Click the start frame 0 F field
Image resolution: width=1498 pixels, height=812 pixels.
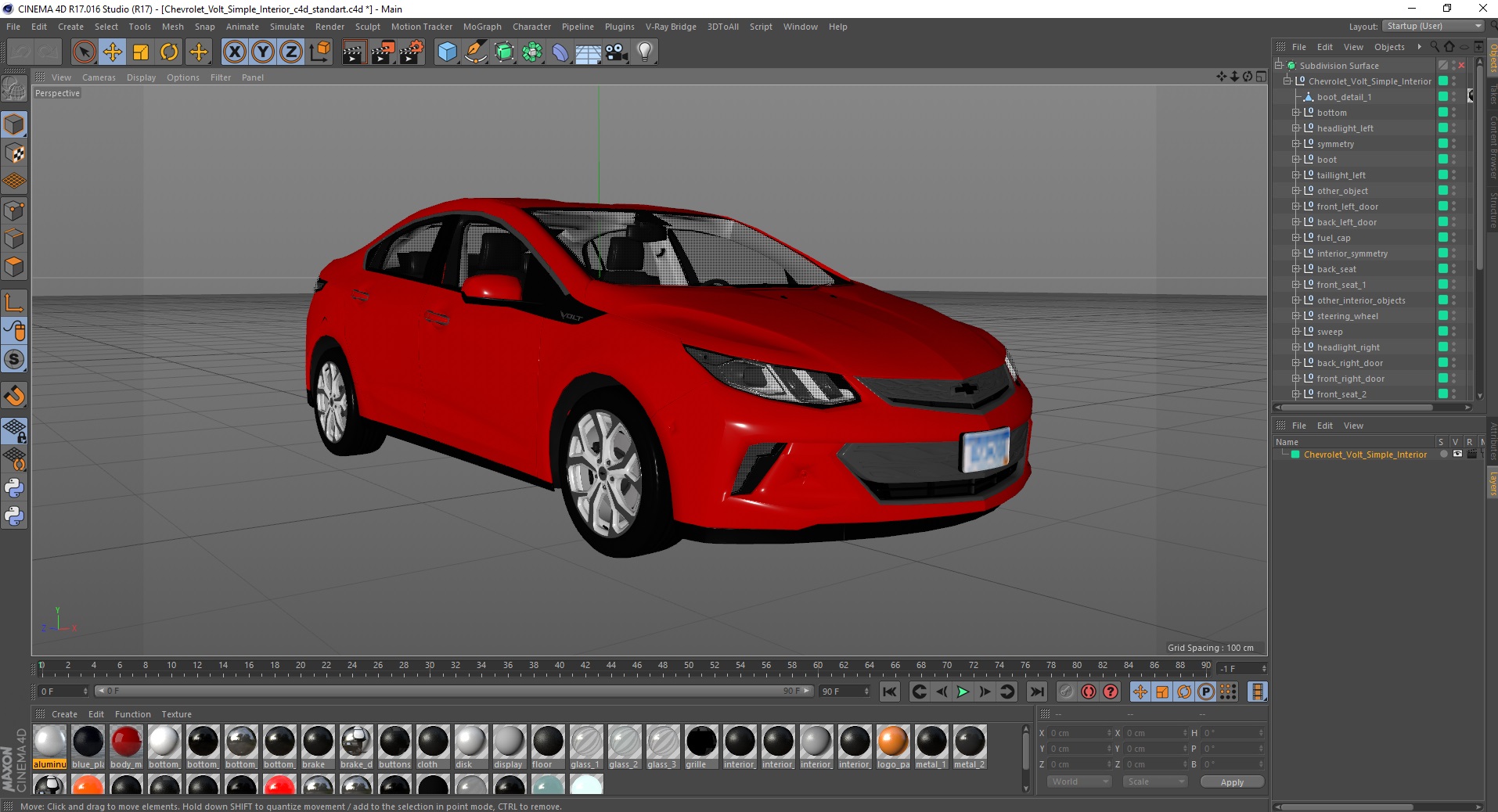(63, 692)
